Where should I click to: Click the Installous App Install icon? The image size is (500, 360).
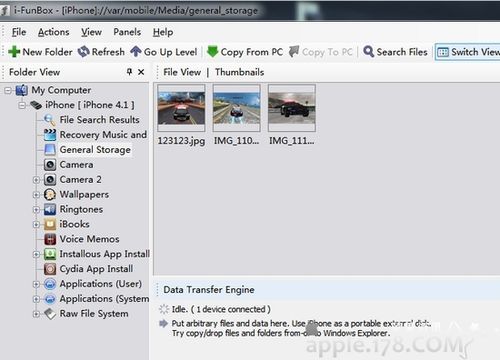click(50, 254)
